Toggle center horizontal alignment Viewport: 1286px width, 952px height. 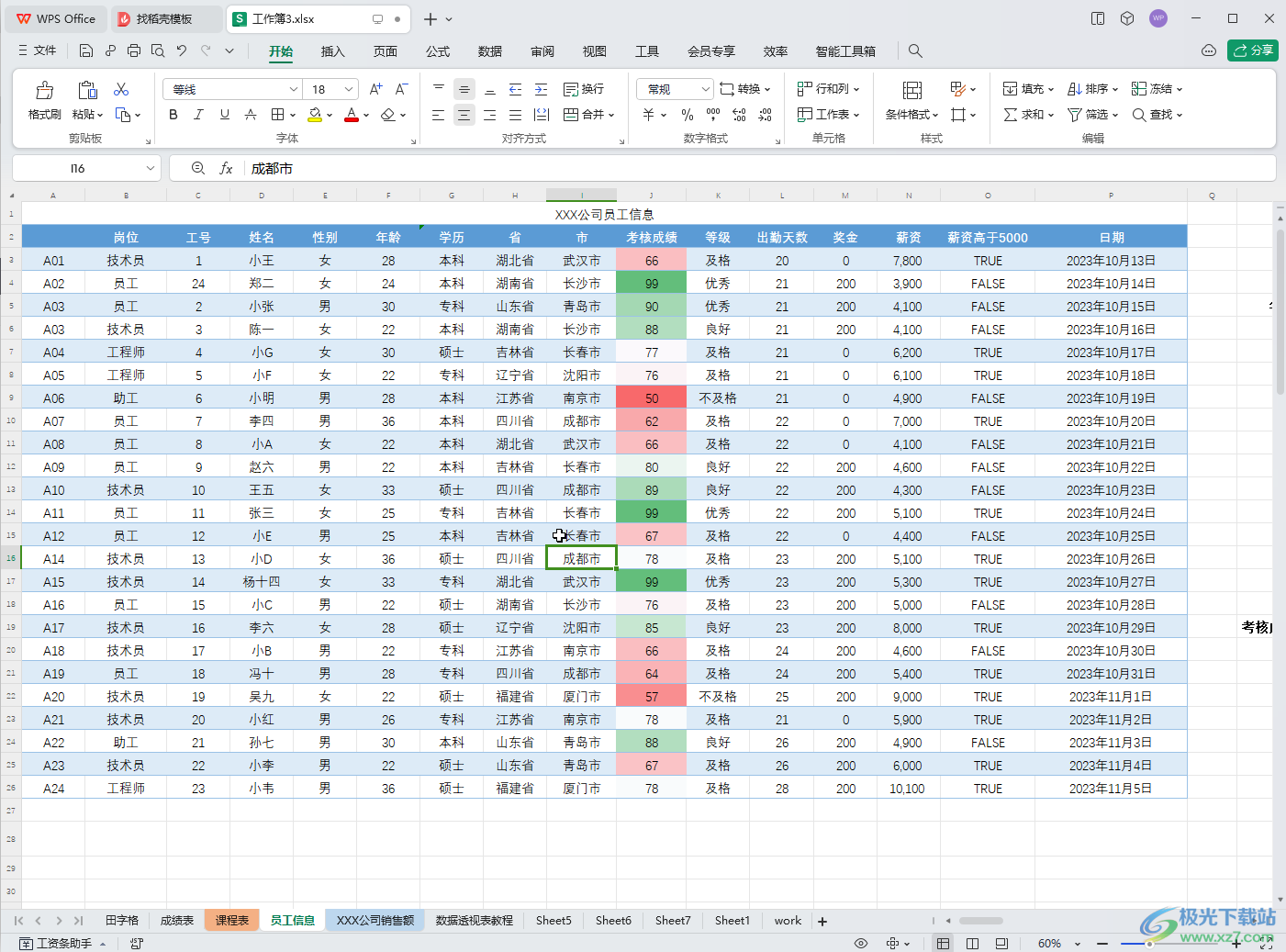[464, 115]
